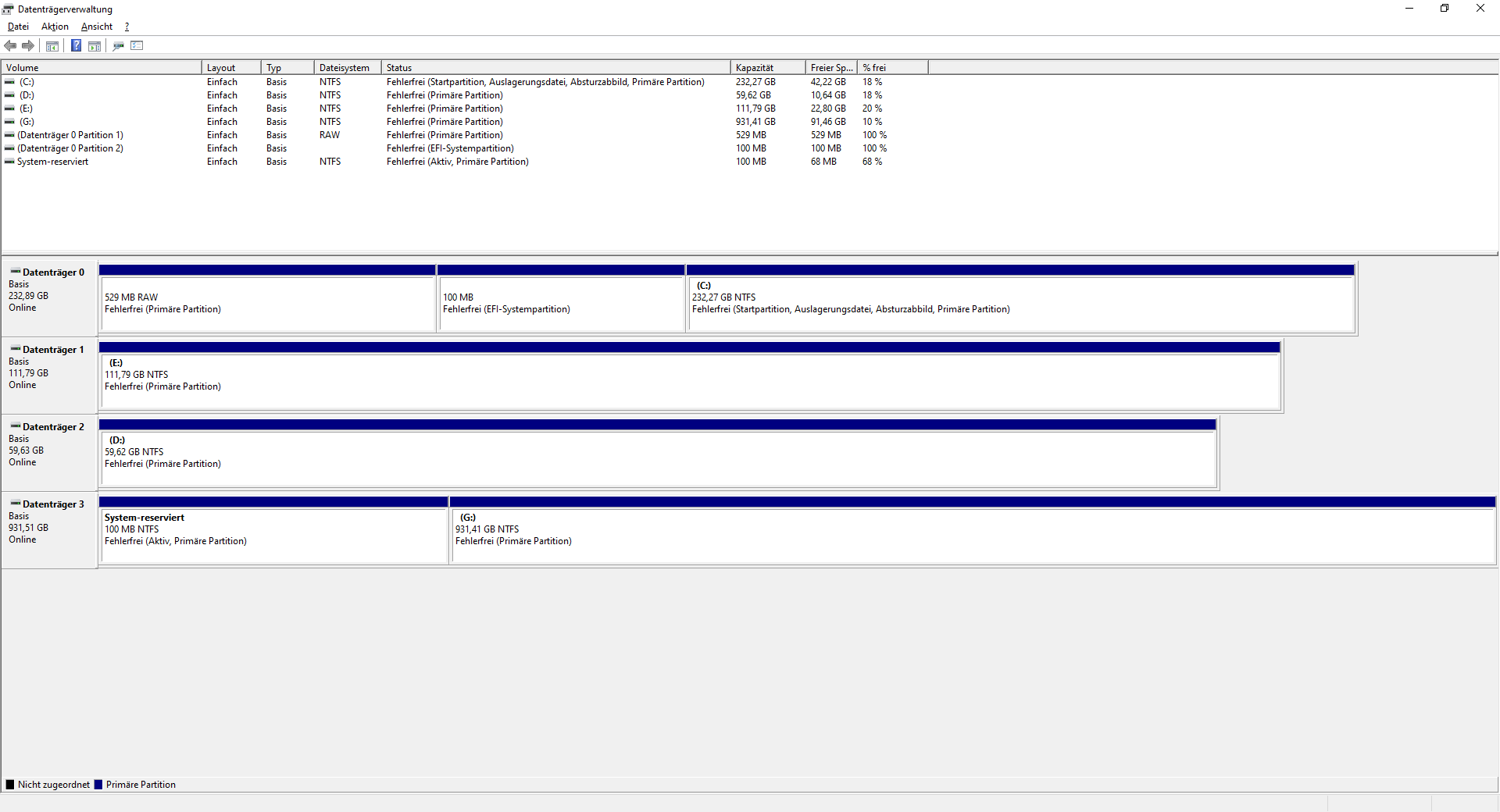Click the drive icon beside (E:) volume row
Image resolution: width=1500 pixels, height=812 pixels.
tap(9, 109)
